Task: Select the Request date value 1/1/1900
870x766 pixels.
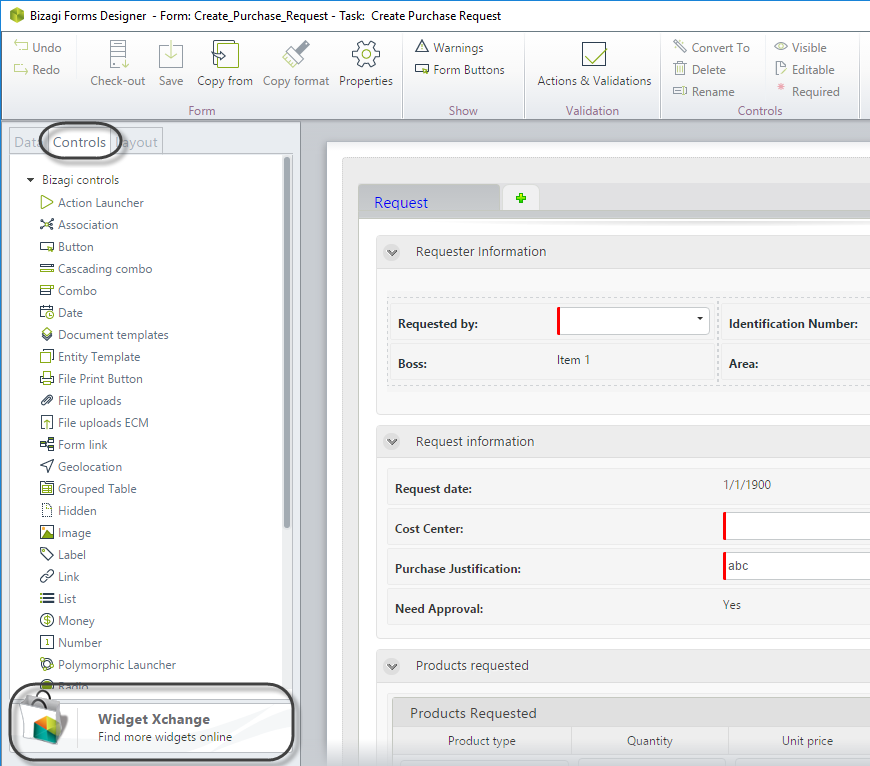Action: pos(747,485)
